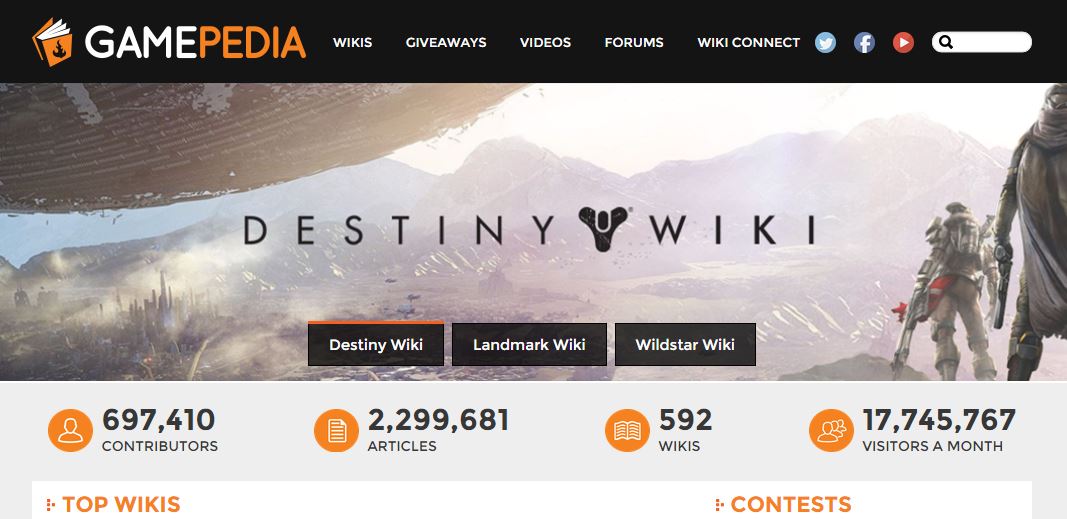
Task: Click the Destiny Wiki hero banner title
Action: point(529,229)
